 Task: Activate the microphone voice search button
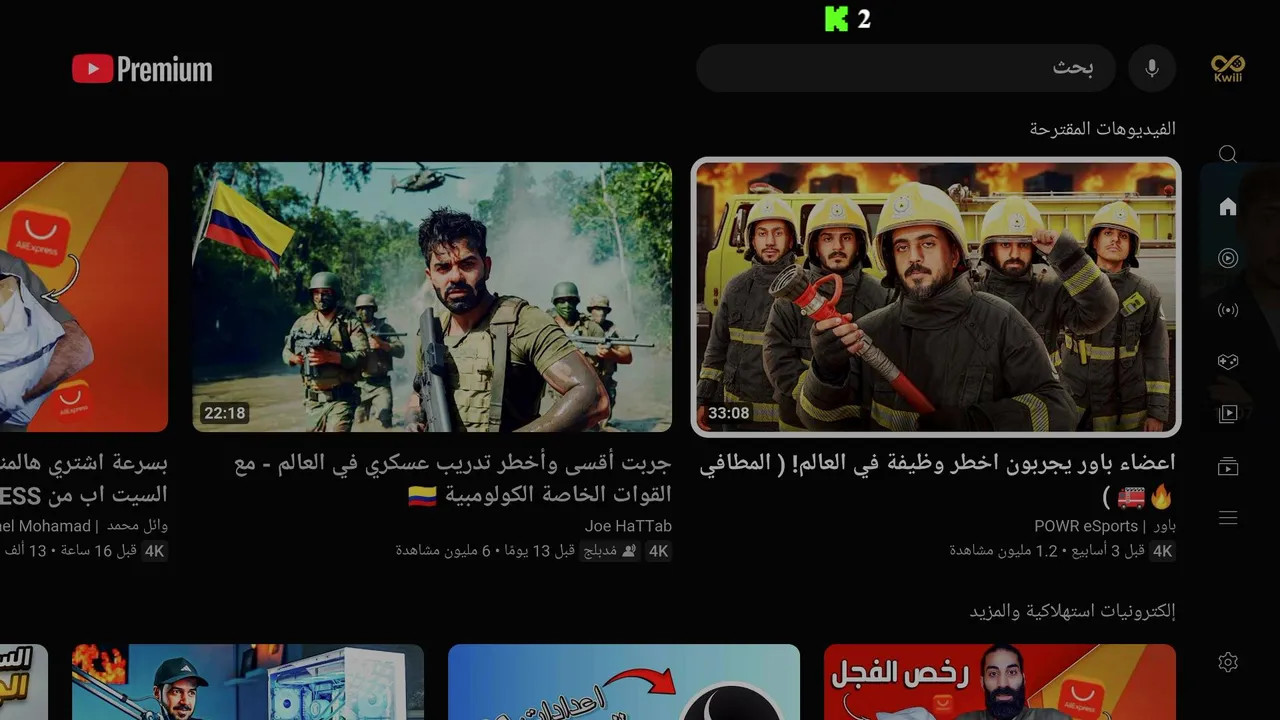[x=1152, y=68]
